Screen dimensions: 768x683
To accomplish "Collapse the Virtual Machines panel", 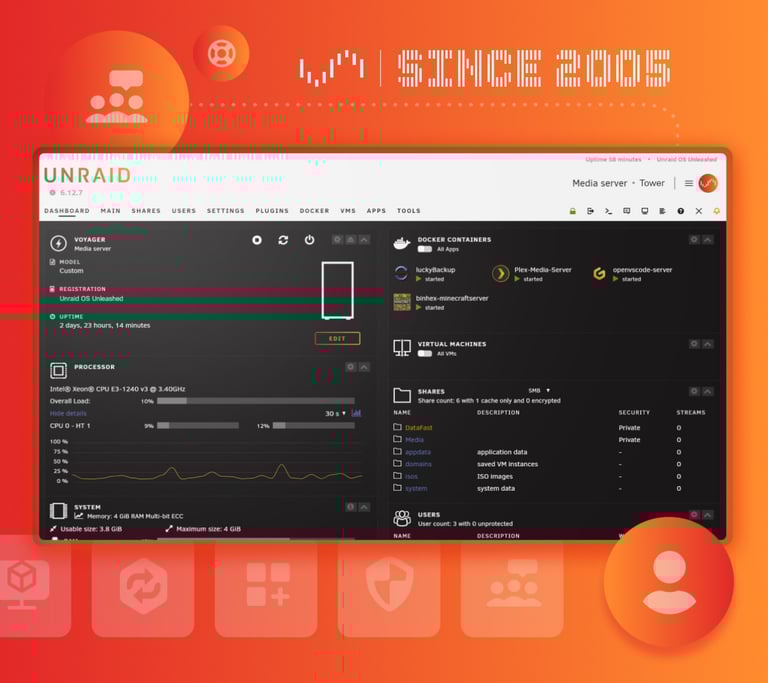I will [x=708, y=344].
